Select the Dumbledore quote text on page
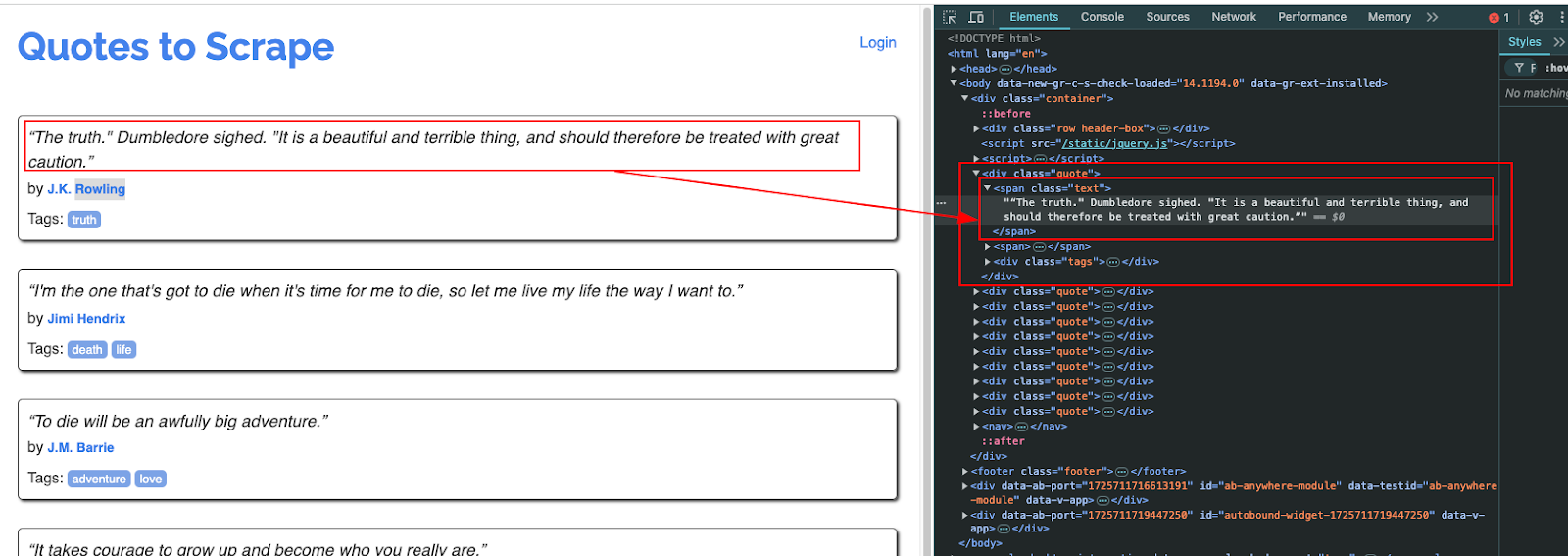Image resolution: width=1568 pixels, height=556 pixels. [x=433, y=149]
